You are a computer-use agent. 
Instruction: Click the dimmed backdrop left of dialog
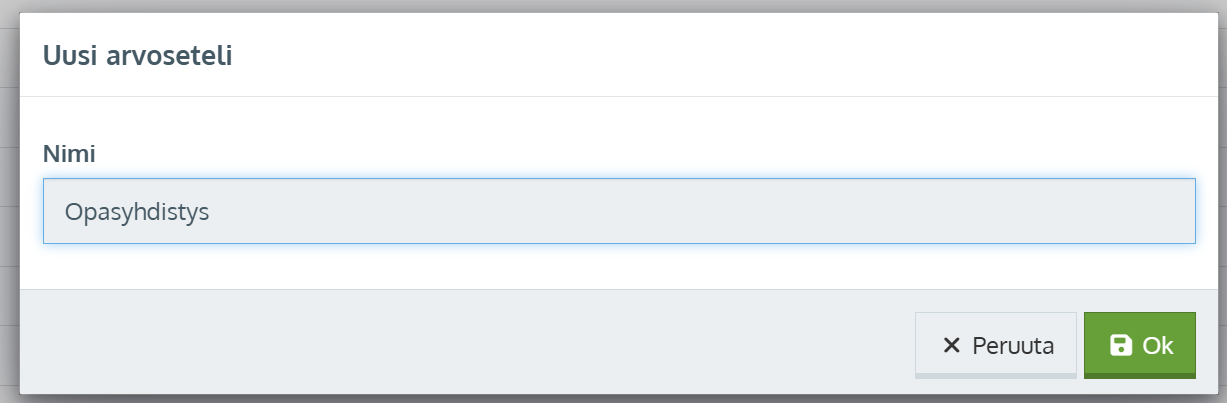[9, 200]
